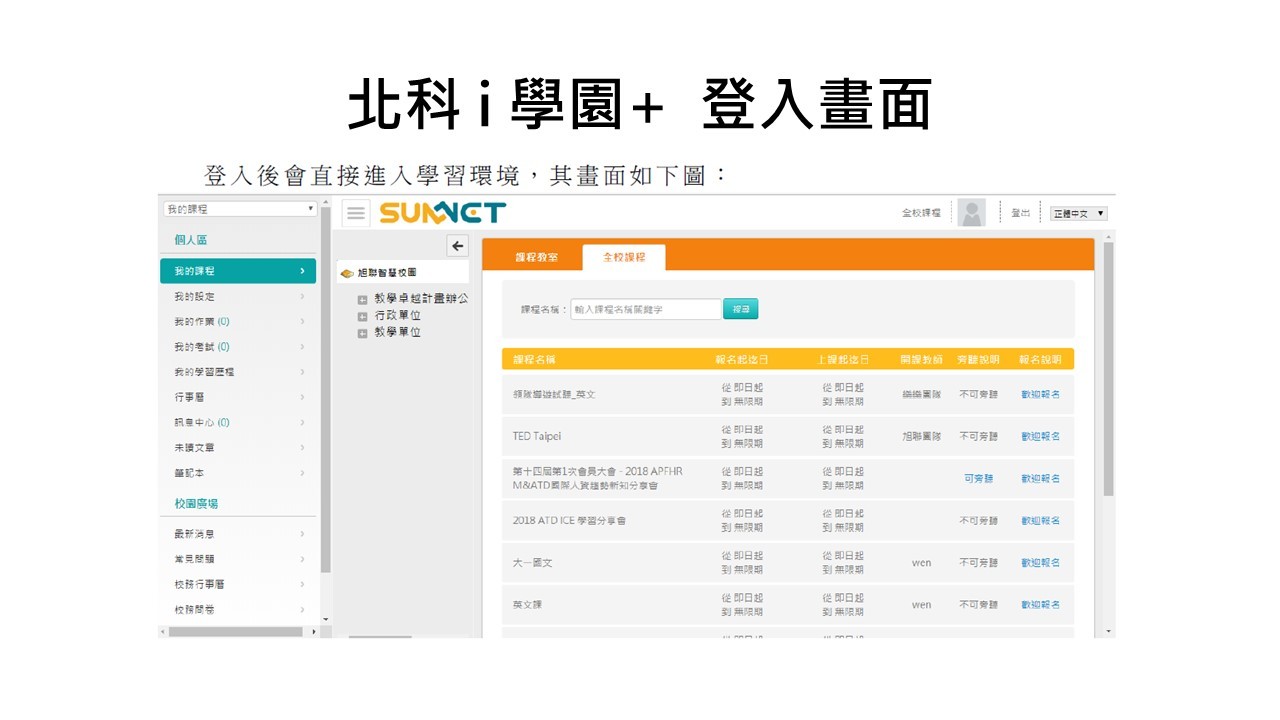Click the 2018 ATD ICE 學習分享會 course name
The height and width of the screenshot is (720, 1280).
click(x=570, y=520)
